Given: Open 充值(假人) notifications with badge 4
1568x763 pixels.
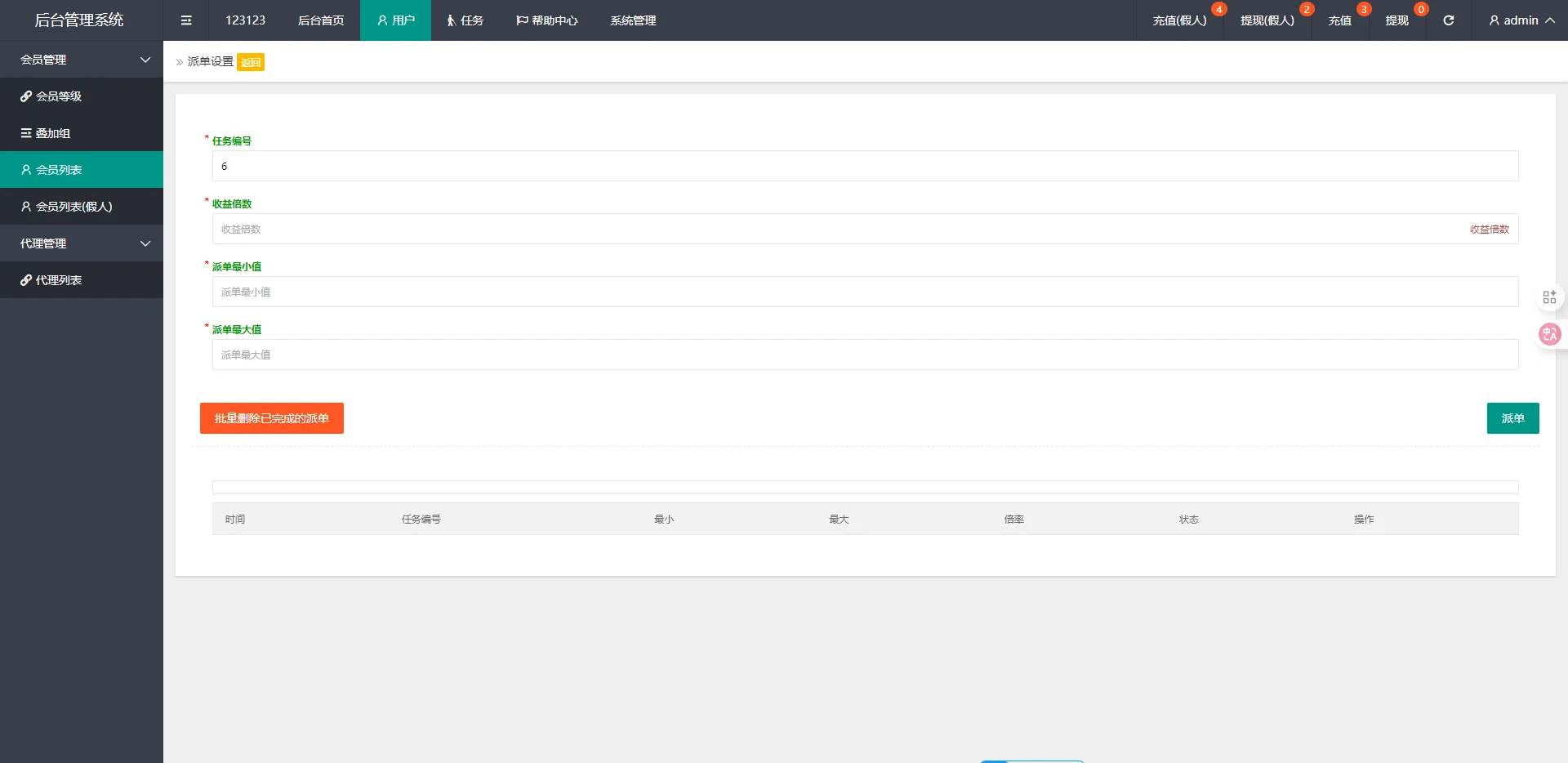Looking at the screenshot, I should [x=1179, y=20].
